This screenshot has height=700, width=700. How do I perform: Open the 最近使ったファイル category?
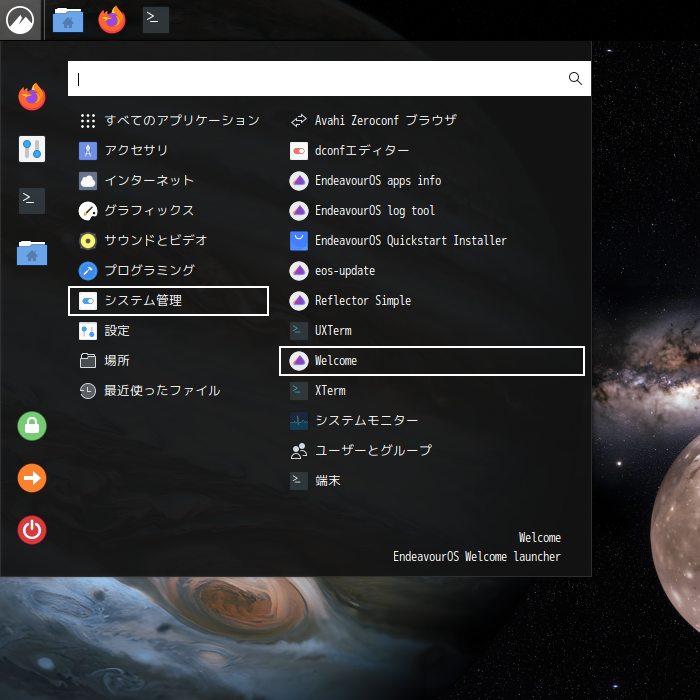click(168, 391)
